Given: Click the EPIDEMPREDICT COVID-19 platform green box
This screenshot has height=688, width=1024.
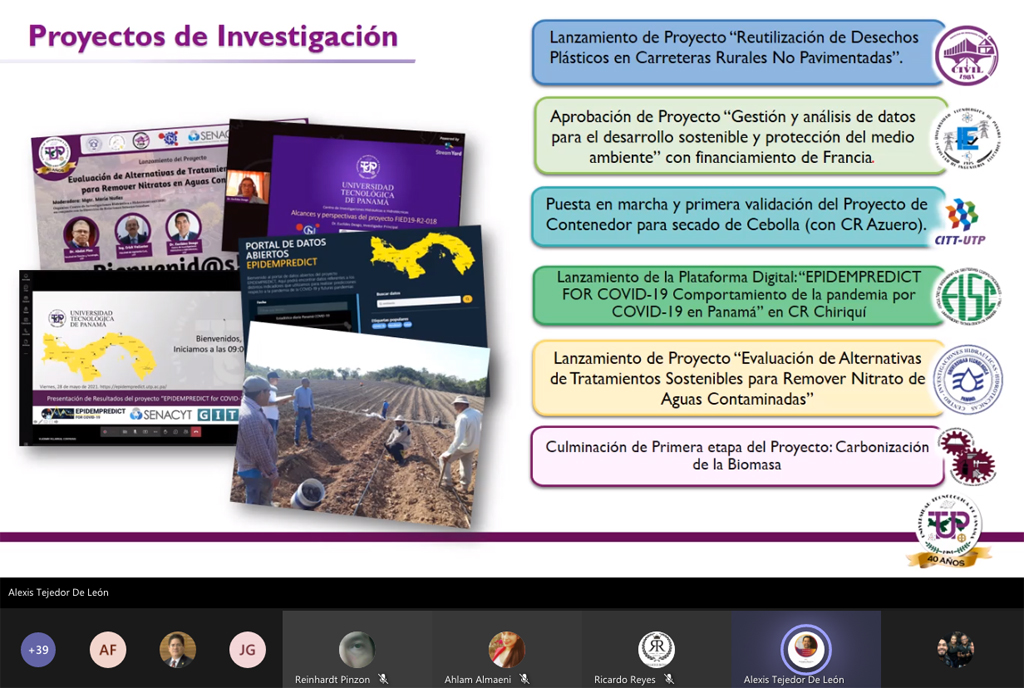Looking at the screenshot, I should tap(735, 293).
